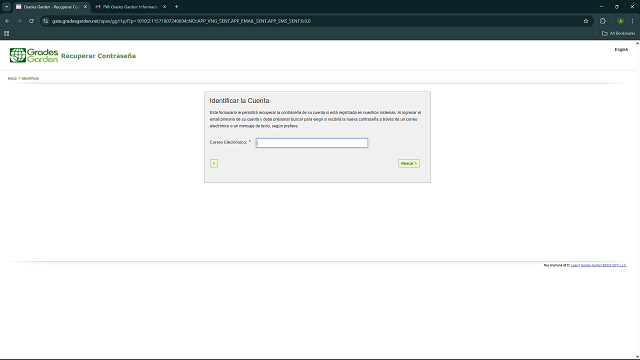The height and width of the screenshot is (360, 640).
Task: Open the Chrome three-dot menu
Action: click(632, 21)
